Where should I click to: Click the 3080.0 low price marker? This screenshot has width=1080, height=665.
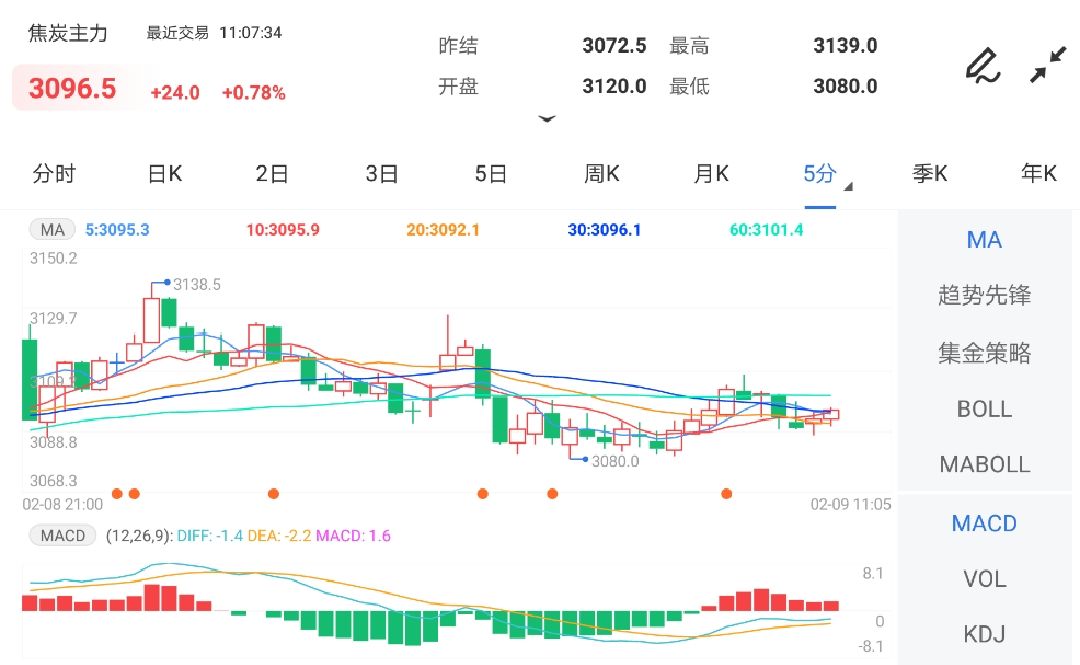coord(616,461)
